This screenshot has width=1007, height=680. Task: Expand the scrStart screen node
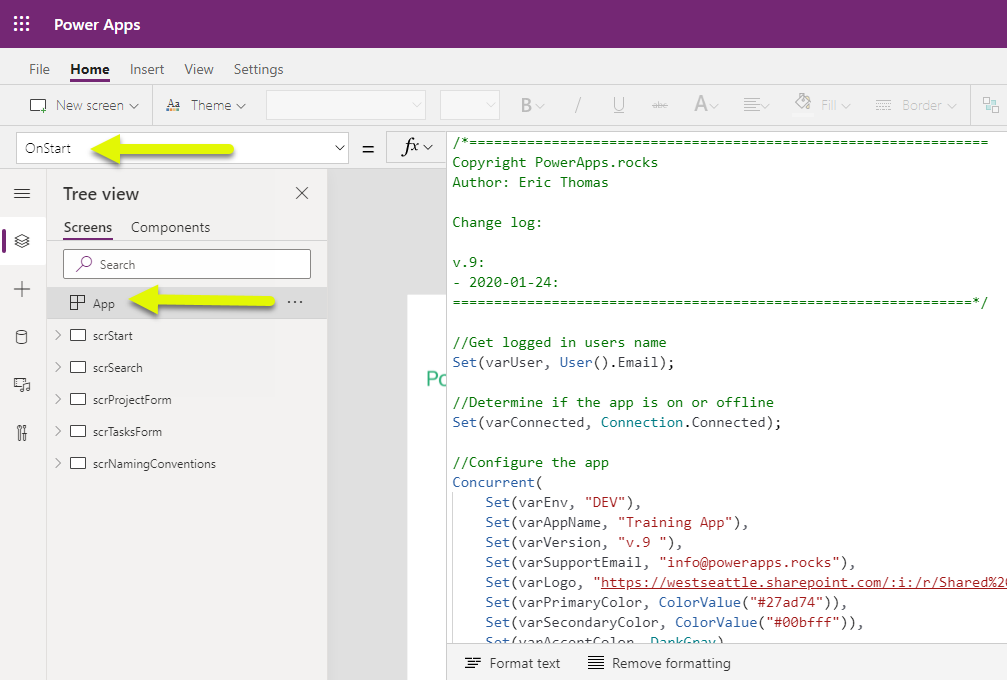coord(58,335)
